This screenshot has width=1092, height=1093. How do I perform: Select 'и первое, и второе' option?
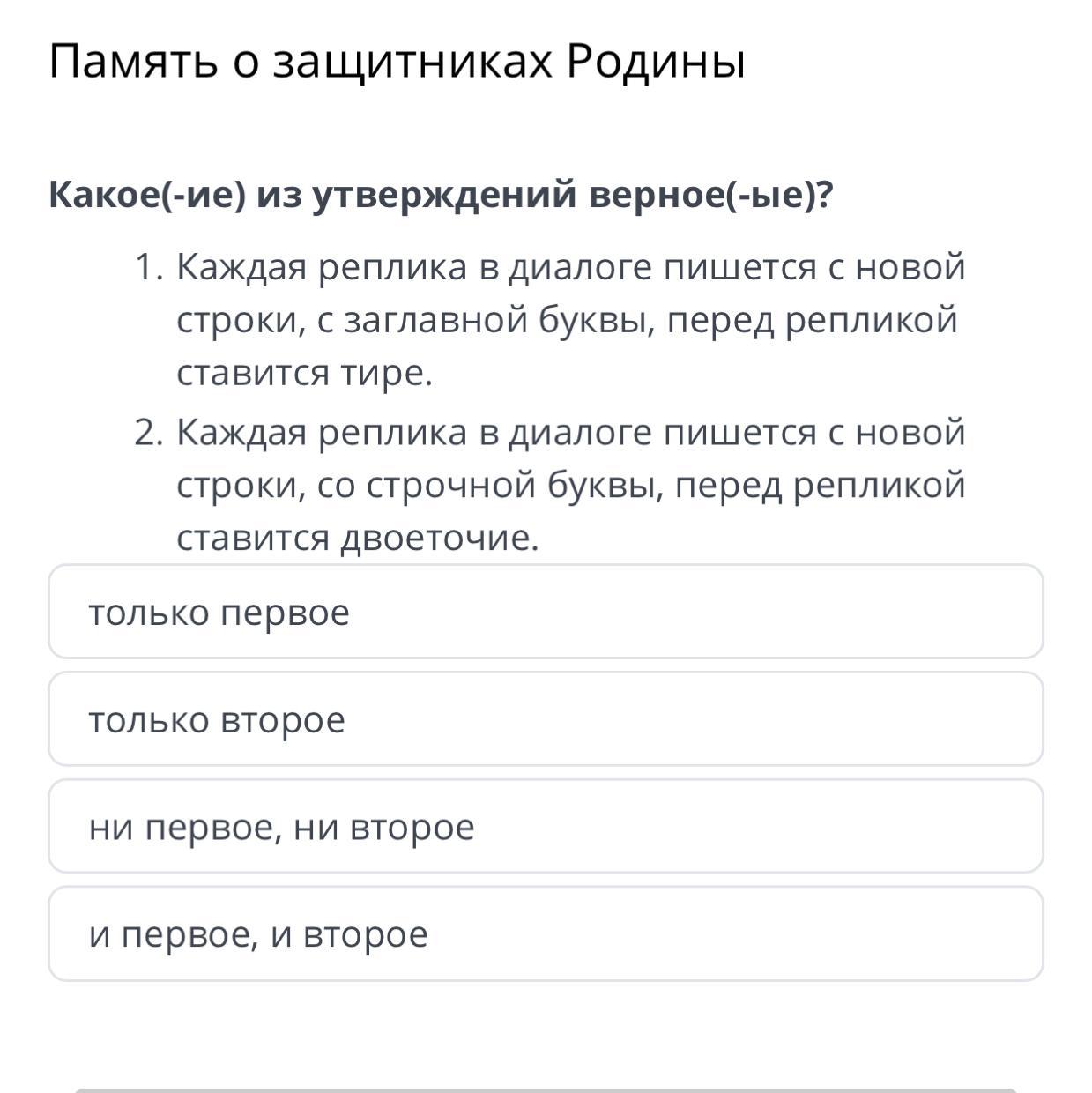[x=546, y=934]
